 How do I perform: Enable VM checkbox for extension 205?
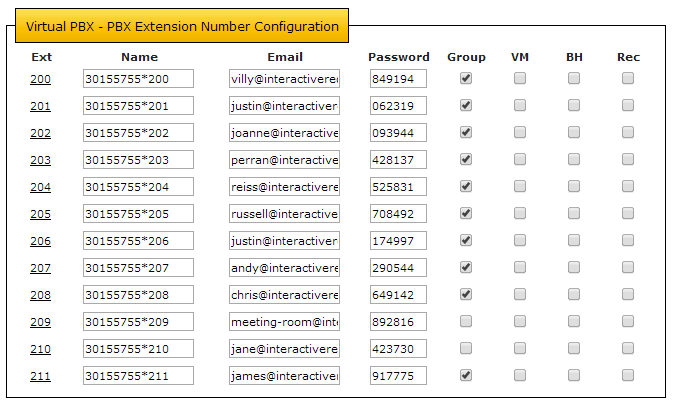pyautogui.click(x=520, y=213)
